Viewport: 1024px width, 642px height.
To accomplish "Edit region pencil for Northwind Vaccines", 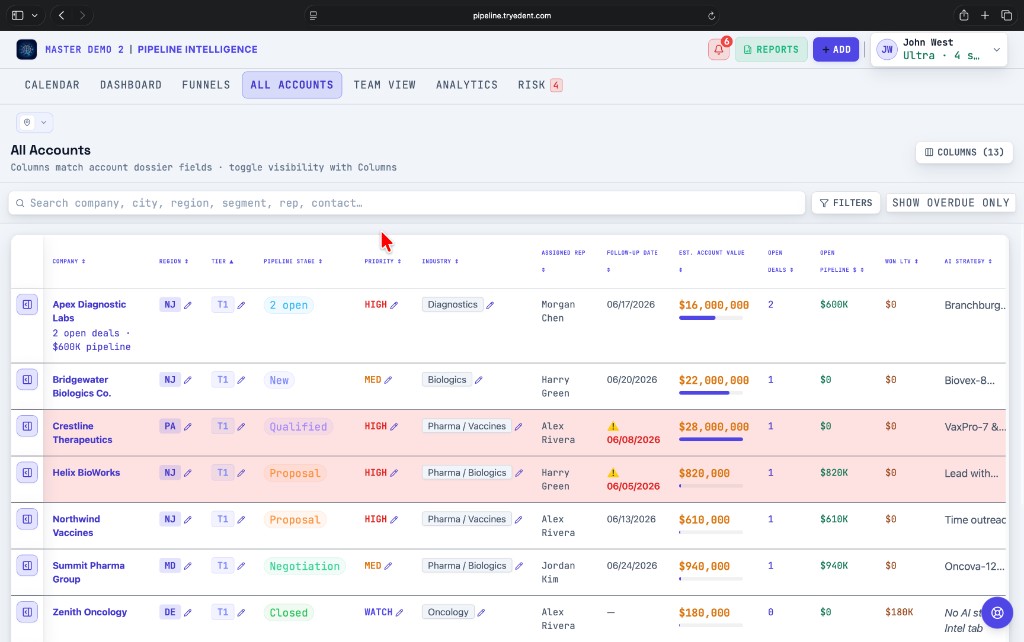I will pos(188,520).
